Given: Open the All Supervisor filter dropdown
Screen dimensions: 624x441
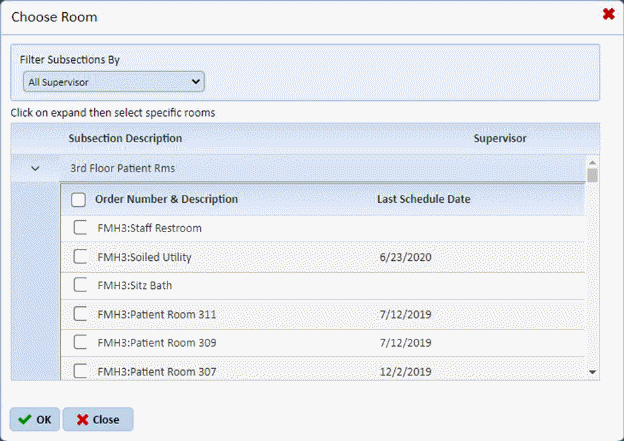Looking at the screenshot, I should (113, 81).
